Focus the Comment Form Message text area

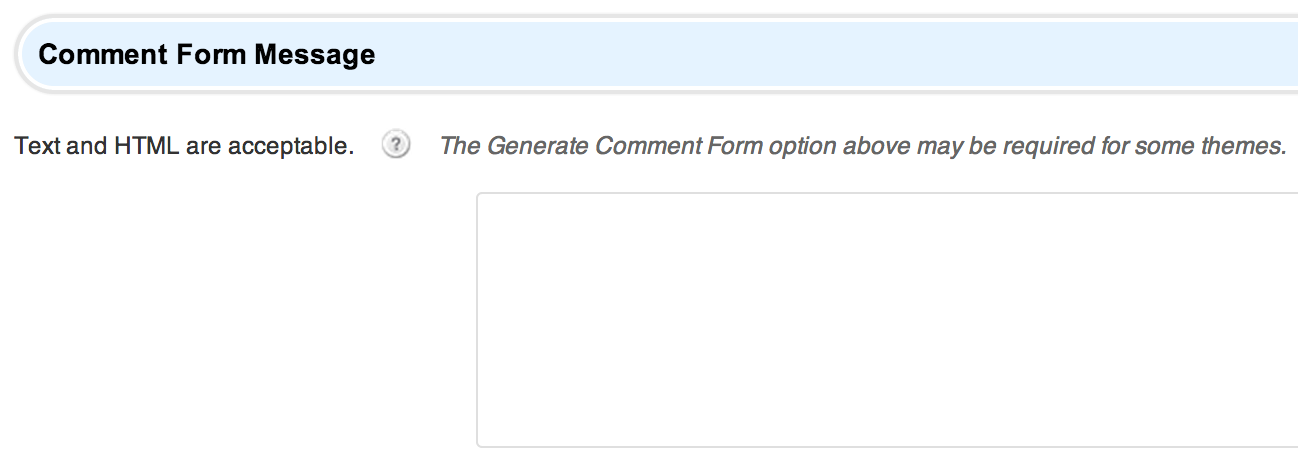coord(887,320)
